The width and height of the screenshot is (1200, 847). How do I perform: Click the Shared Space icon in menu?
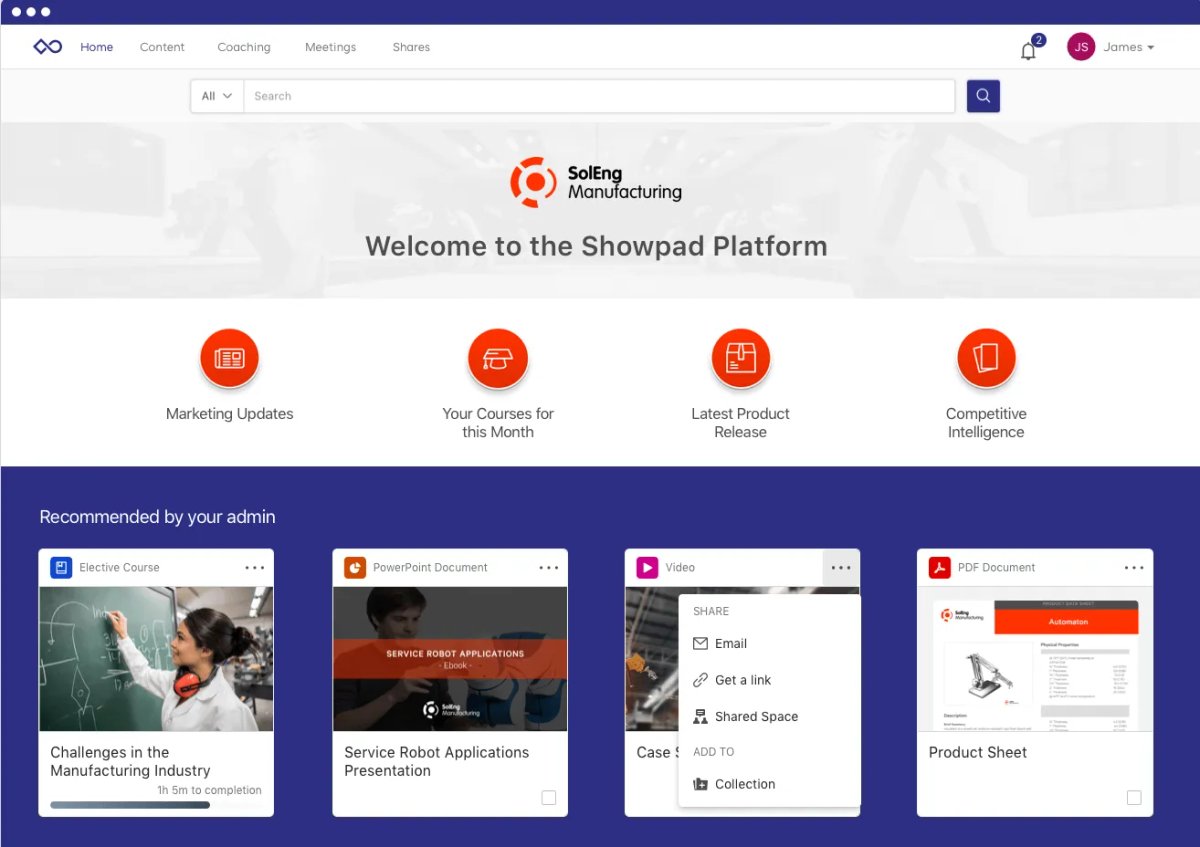click(x=700, y=717)
